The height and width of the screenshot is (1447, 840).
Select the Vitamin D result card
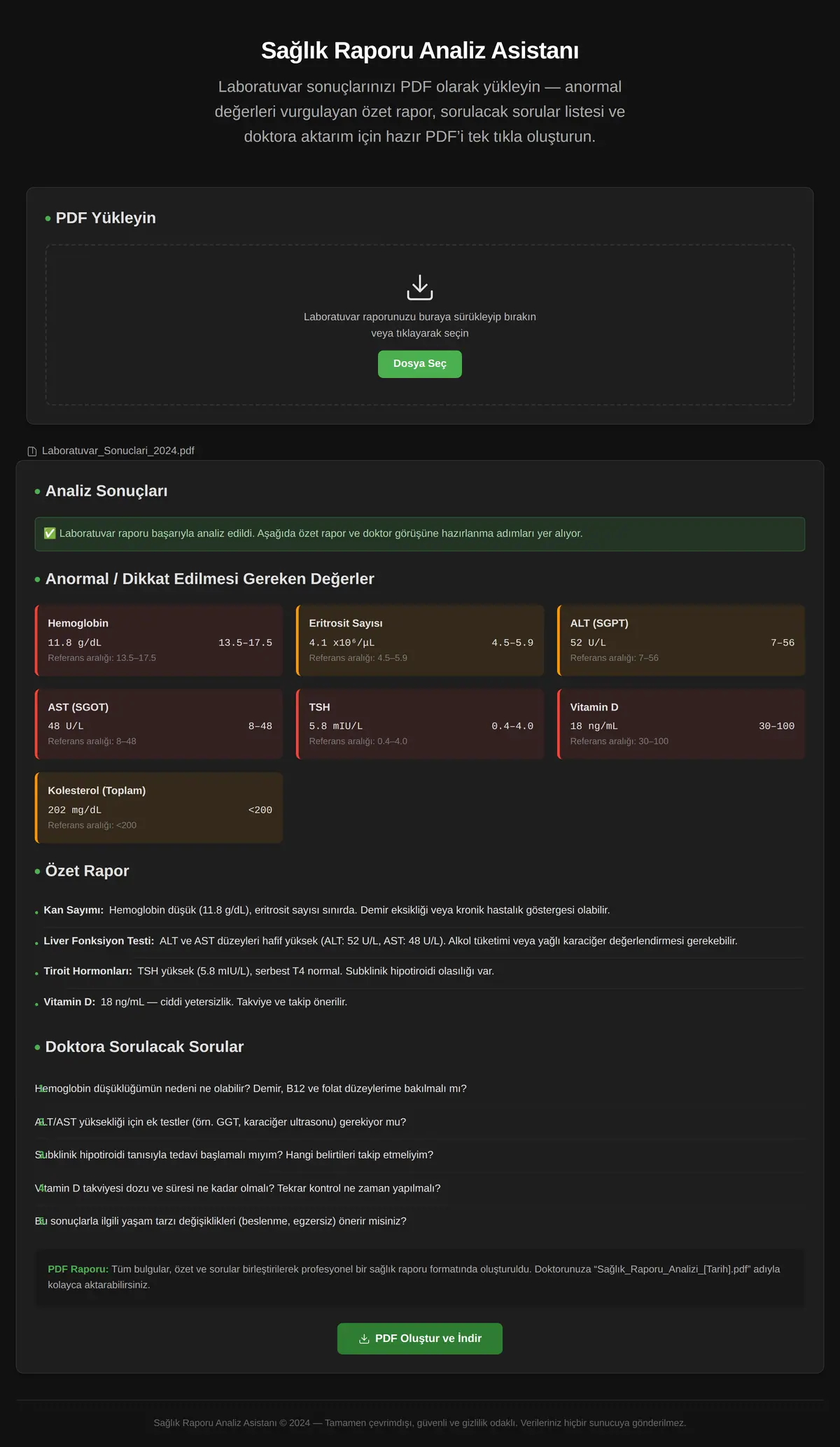click(x=681, y=724)
